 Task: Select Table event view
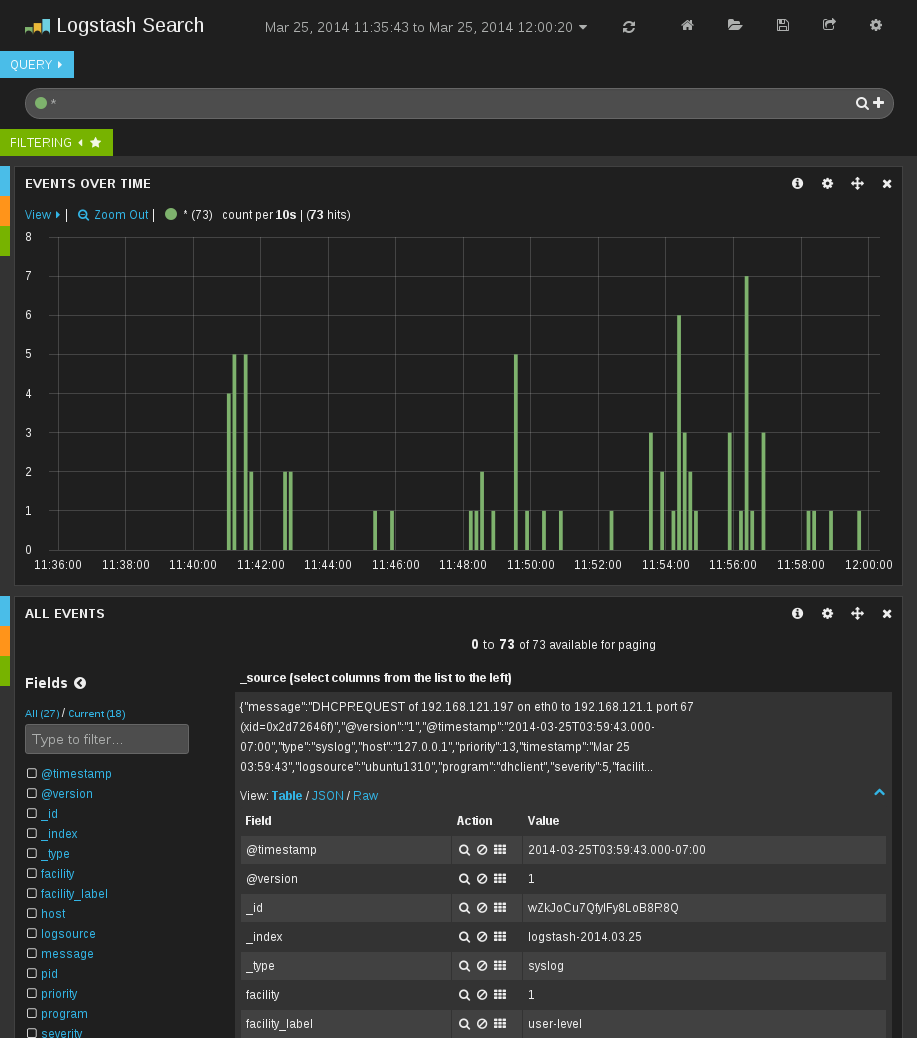click(287, 796)
